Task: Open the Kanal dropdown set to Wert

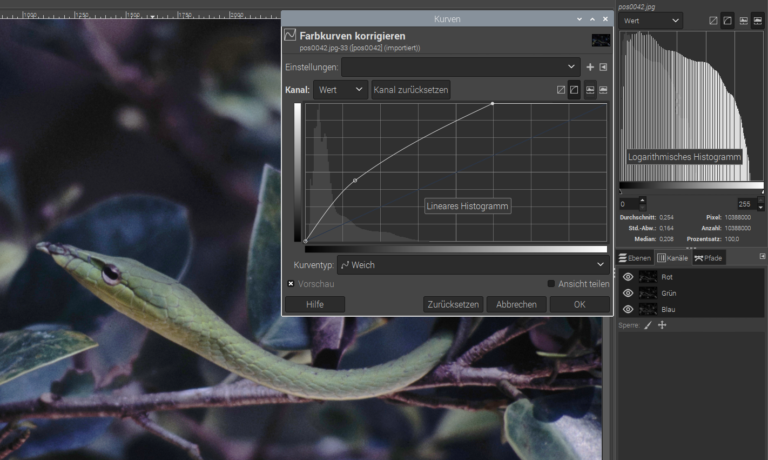Action: 340,90
